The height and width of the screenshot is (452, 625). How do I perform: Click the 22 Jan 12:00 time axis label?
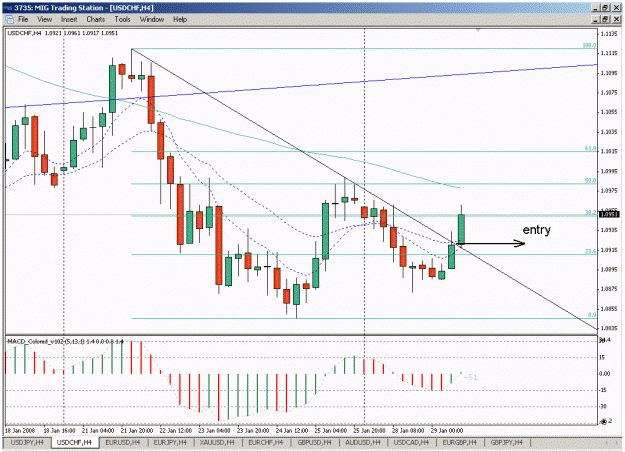tap(176, 431)
